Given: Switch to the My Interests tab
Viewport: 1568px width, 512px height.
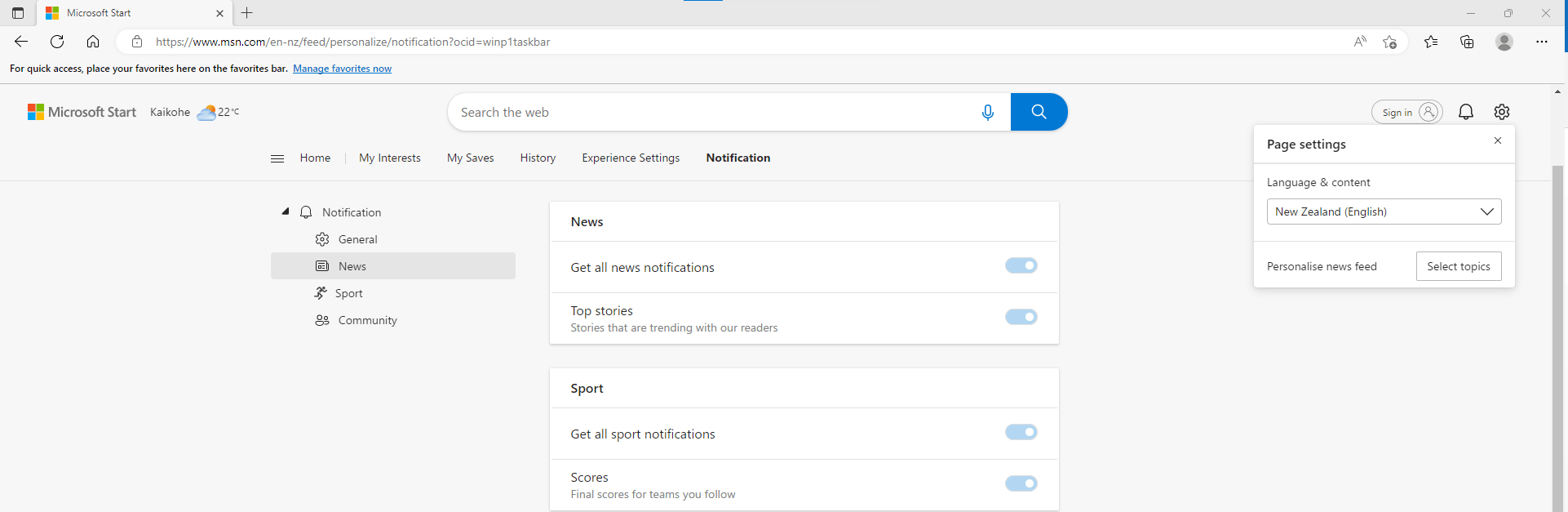Looking at the screenshot, I should click(x=390, y=158).
